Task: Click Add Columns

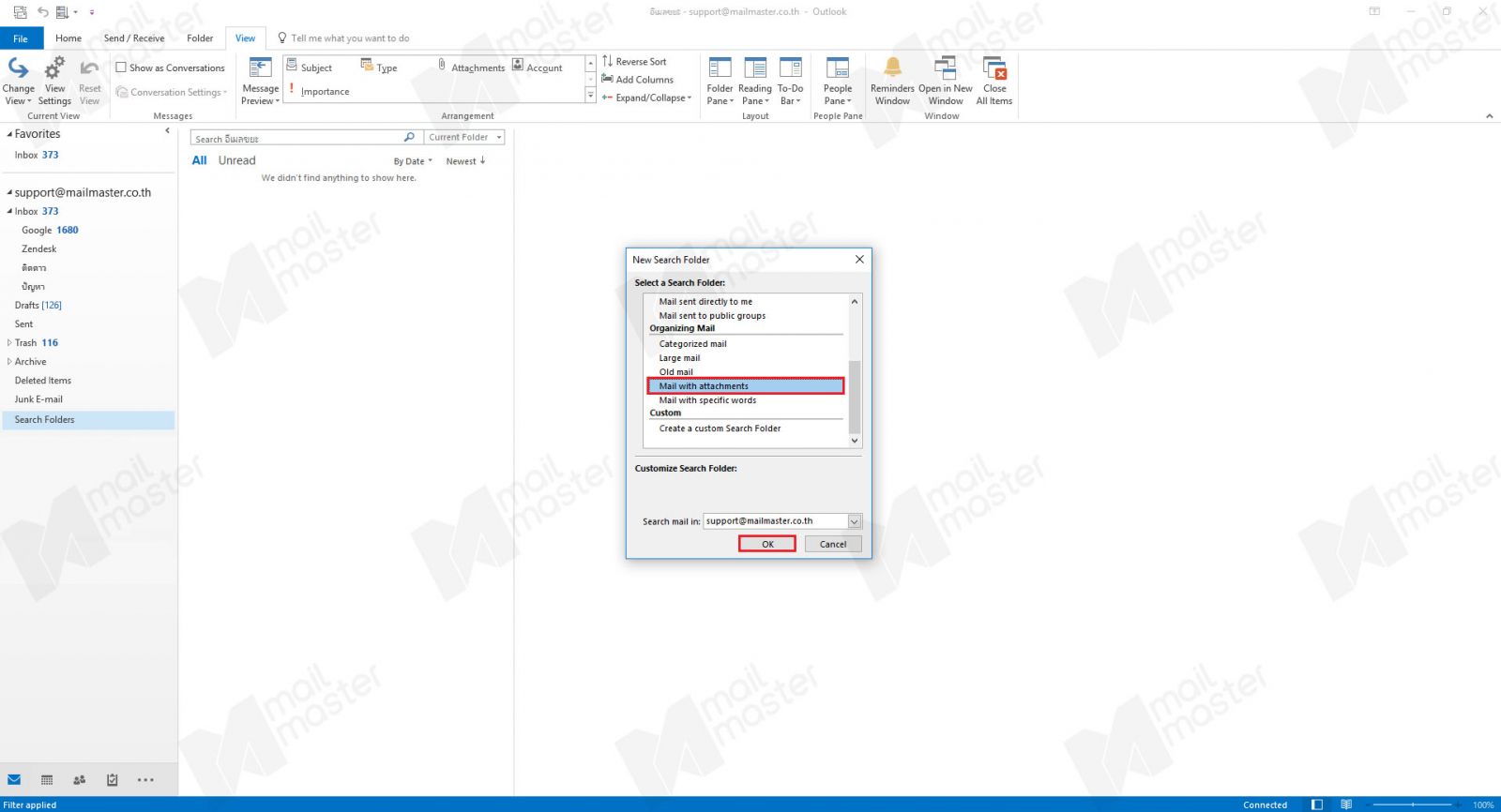Action: 637,80
